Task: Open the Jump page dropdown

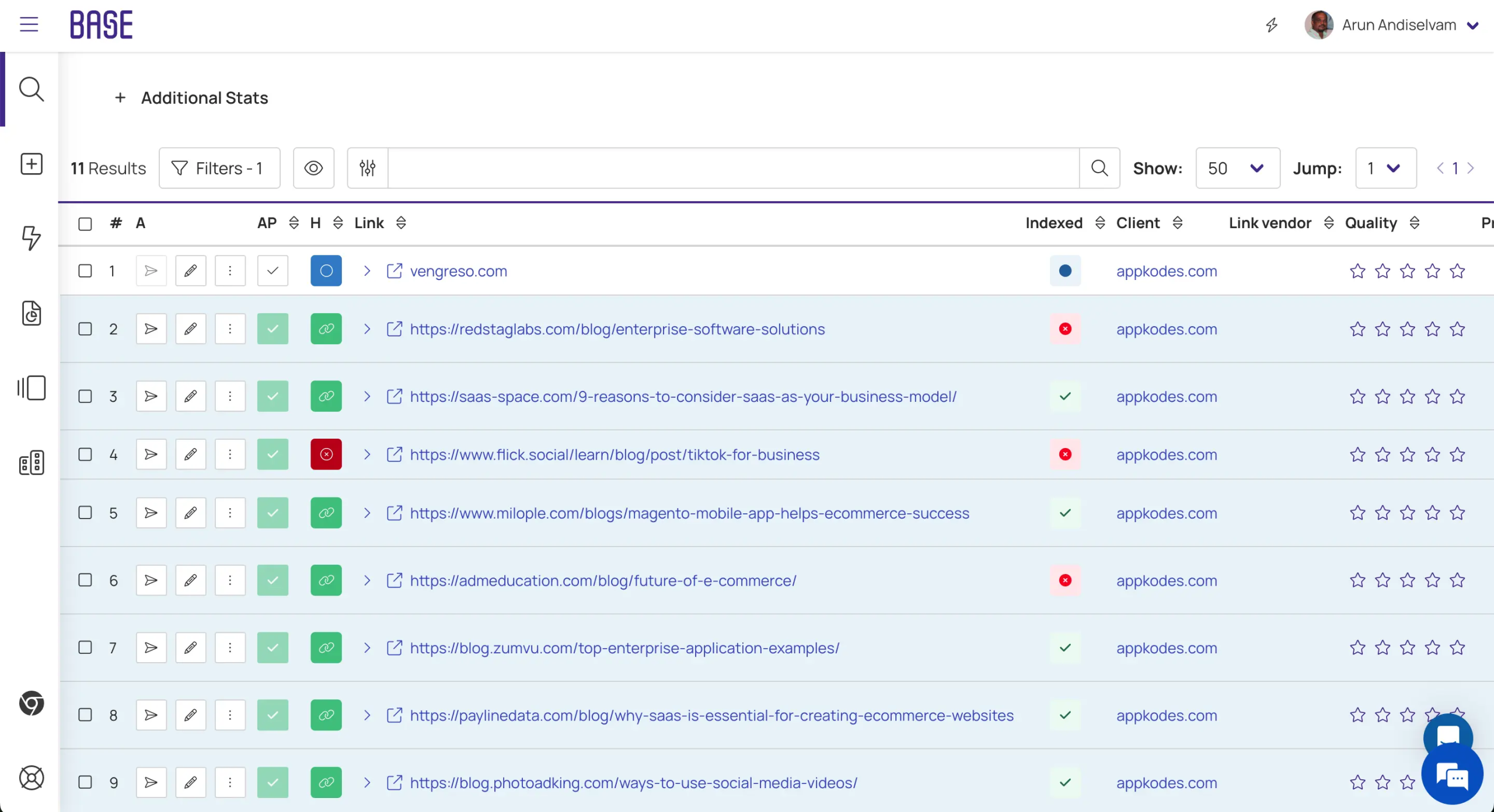Action: pos(1385,168)
